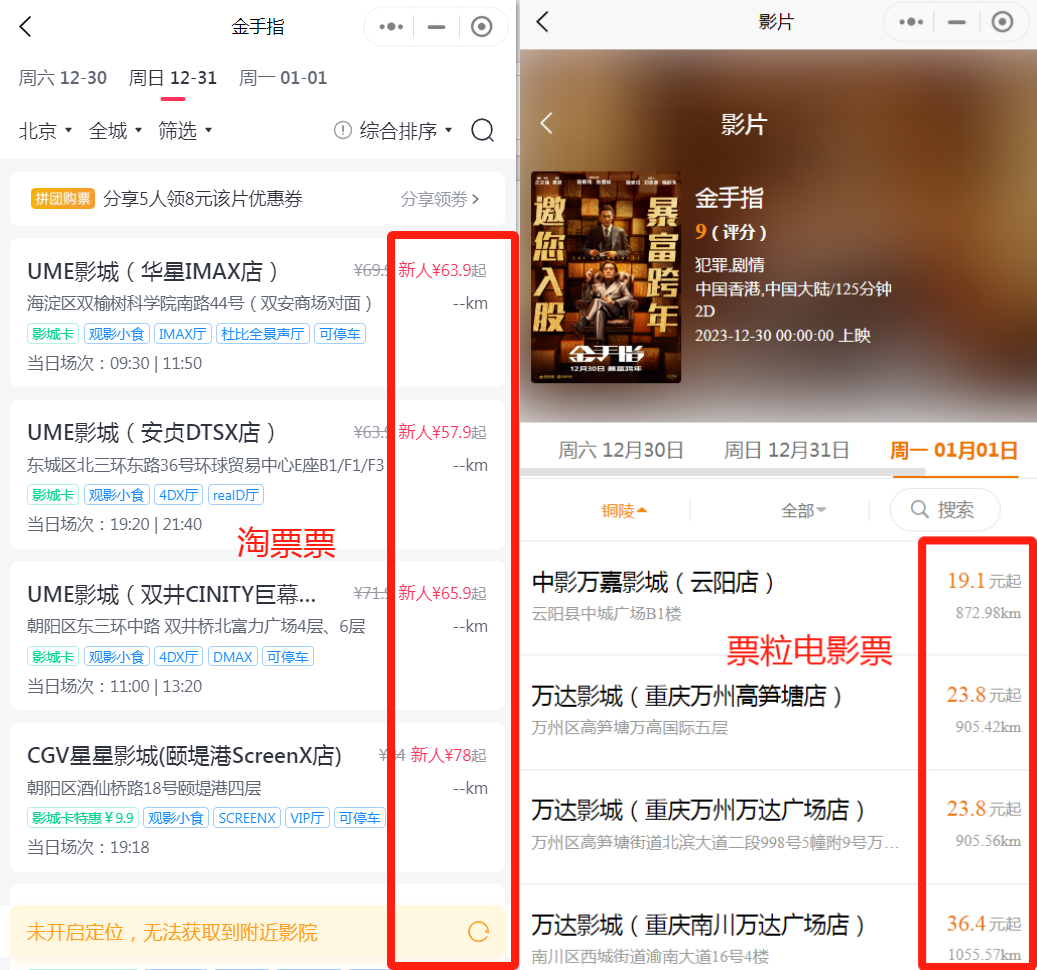Open UME影城（华星IMAX店）cinema
This screenshot has height=970, width=1037.
click(257, 312)
